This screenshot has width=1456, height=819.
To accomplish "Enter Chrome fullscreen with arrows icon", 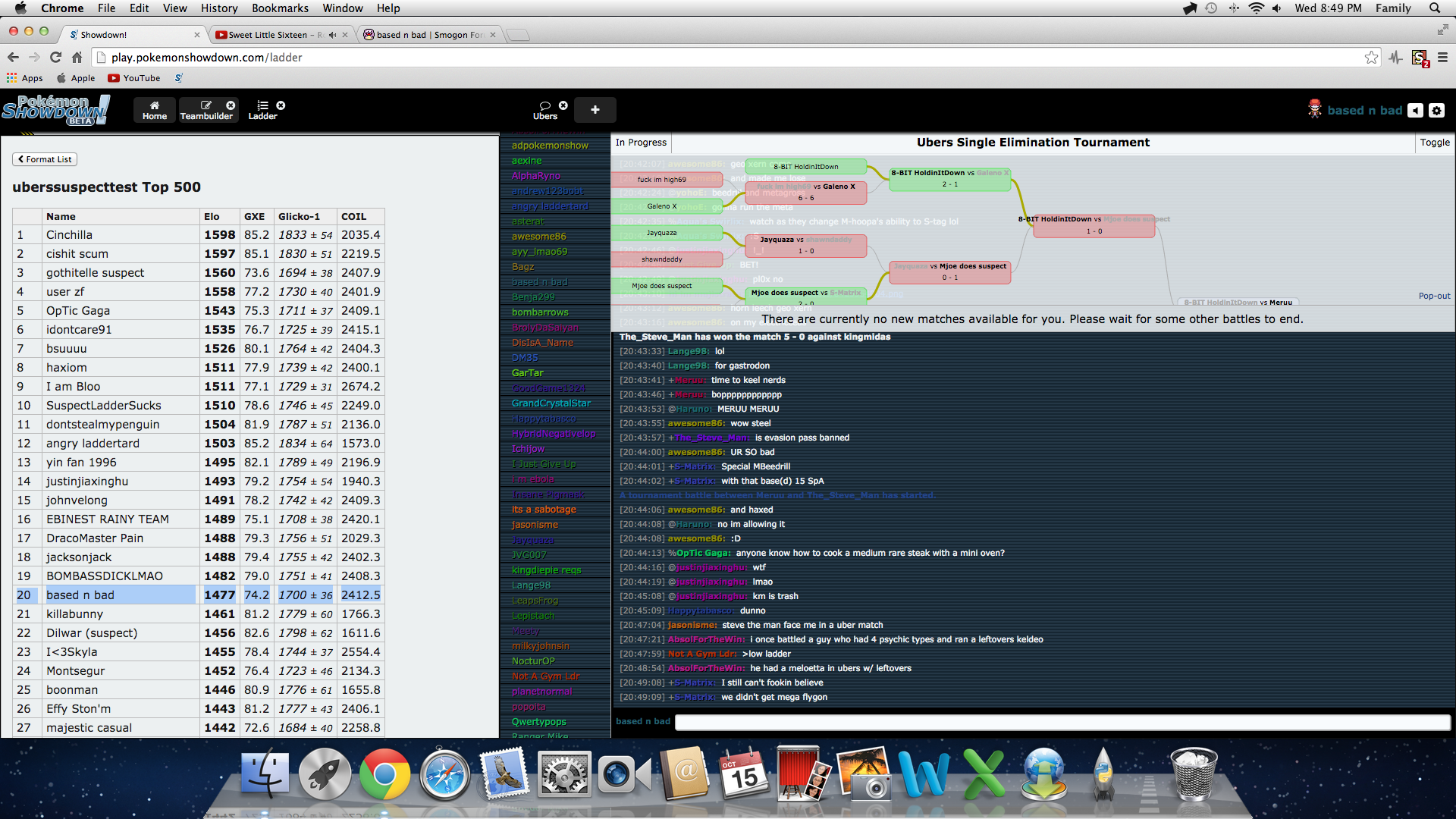I will point(1442,30).
